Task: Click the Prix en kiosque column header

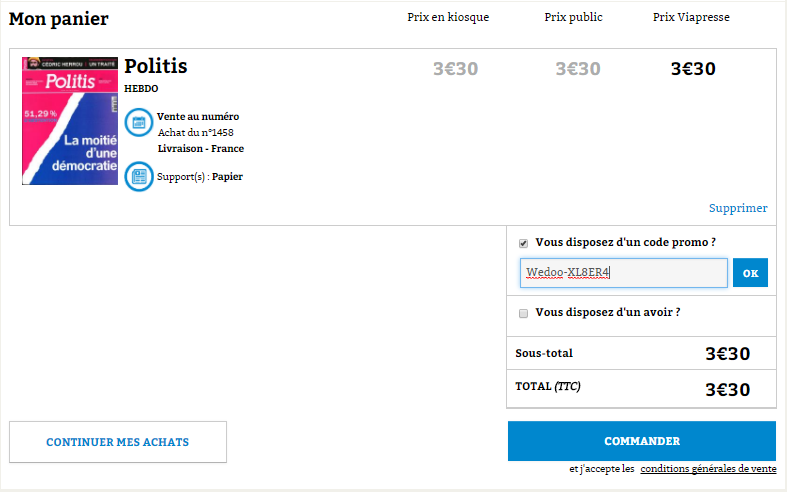Action: (x=448, y=17)
